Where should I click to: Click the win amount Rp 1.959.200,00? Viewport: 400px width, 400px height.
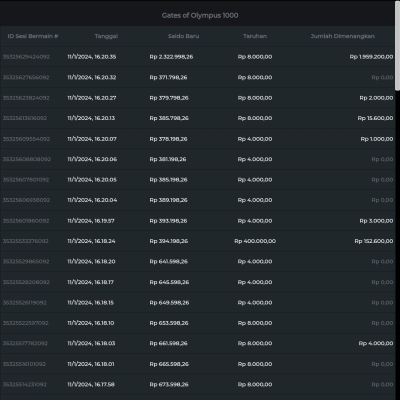(x=371, y=57)
